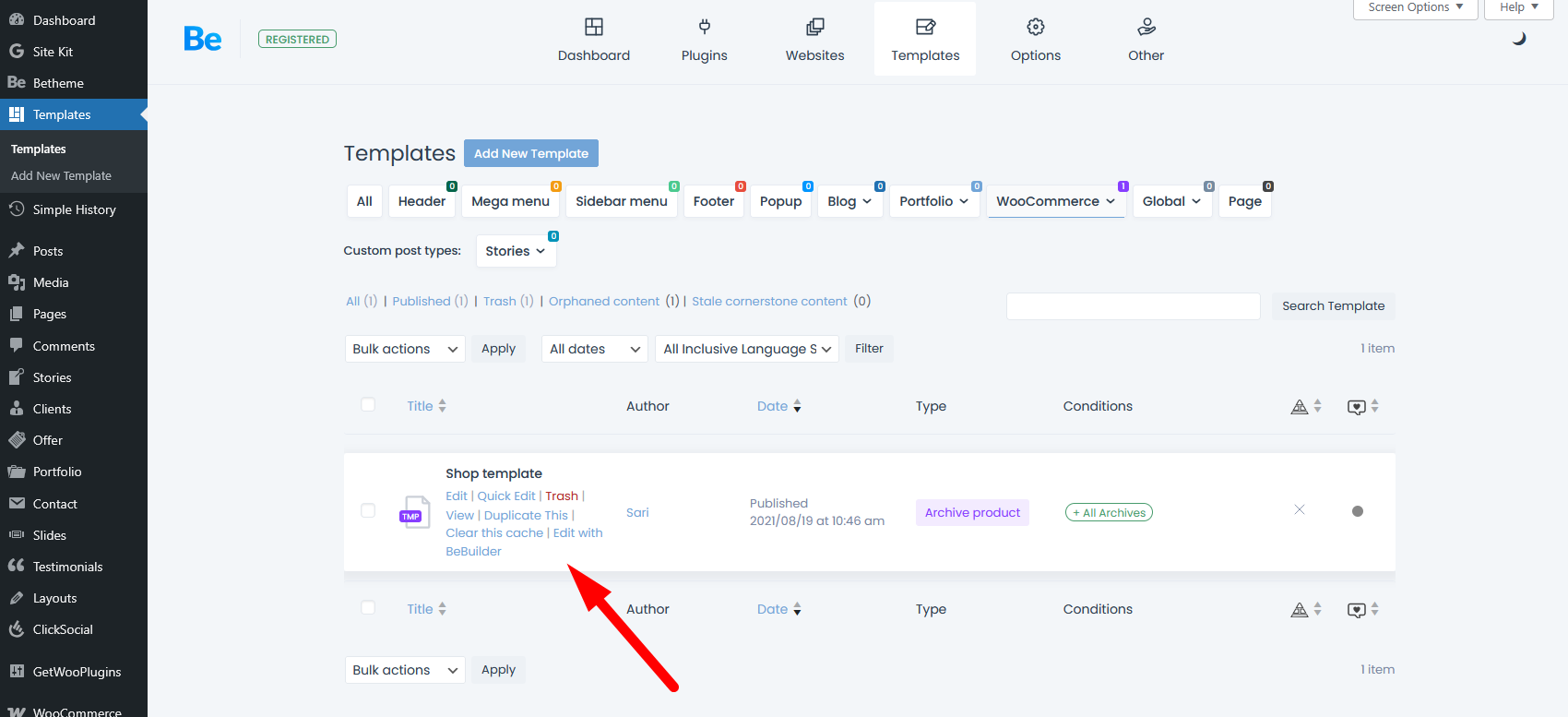
Task: Open Clients in the sidebar
Action: pyautogui.click(x=52, y=409)
